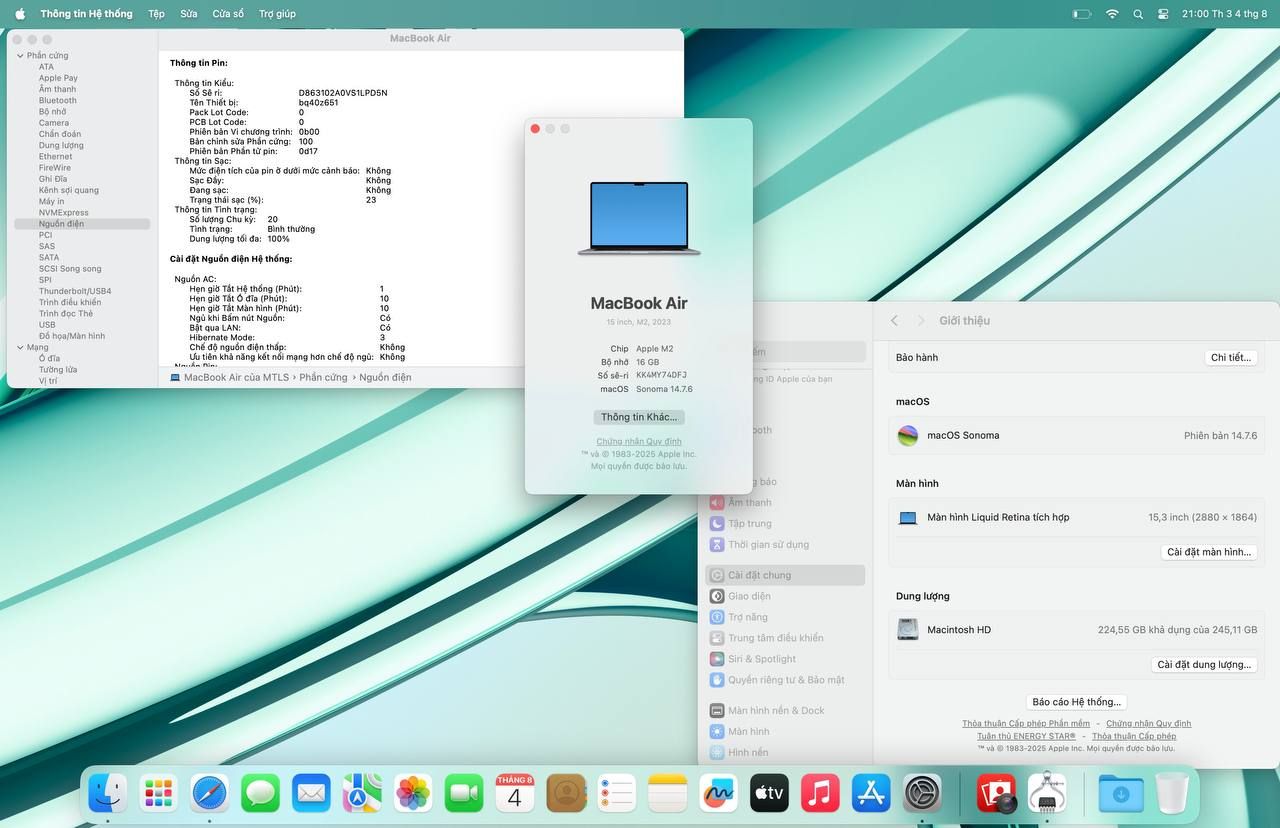Launch the Mail app from the Dock
Viewport: 1280px width, 828px height.
(311, 794)
